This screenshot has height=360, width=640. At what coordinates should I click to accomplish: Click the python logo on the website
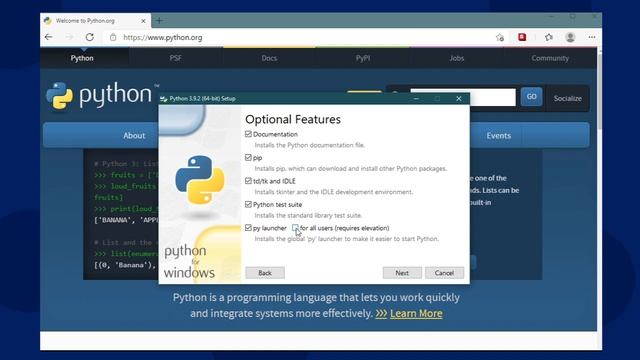point(100,95)
